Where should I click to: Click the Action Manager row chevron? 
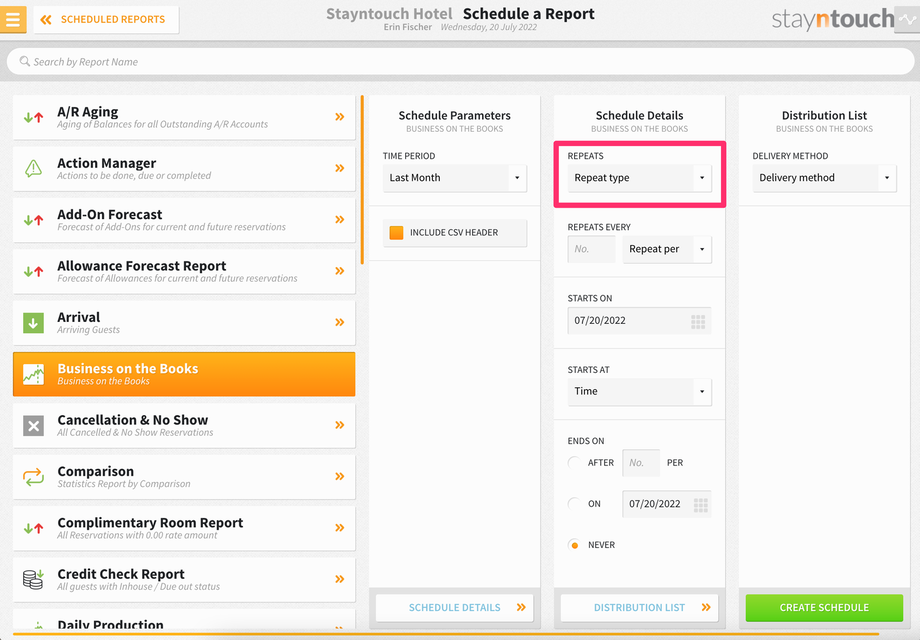point(340,168)
